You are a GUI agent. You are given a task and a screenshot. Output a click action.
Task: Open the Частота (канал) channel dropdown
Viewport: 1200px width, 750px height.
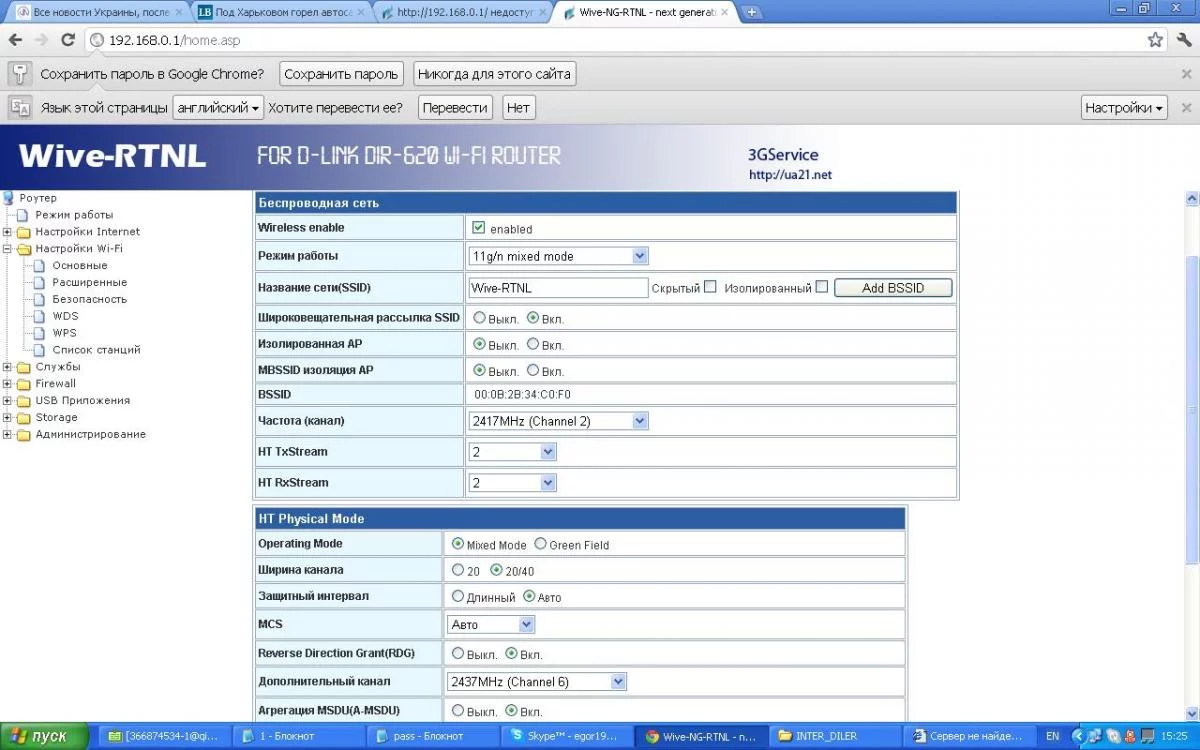[x=558, y=421]
